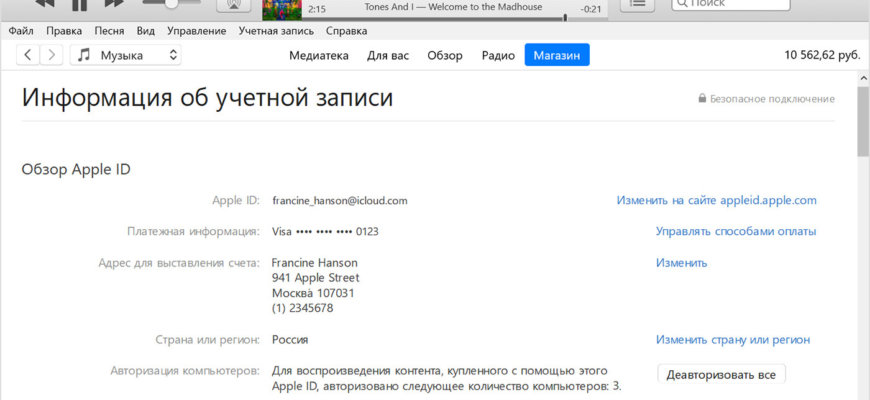Image resolution: width=870 pixels, height=400 pixels.
Task: Open Управлять способами оплаты link
Action: [736, 231]
